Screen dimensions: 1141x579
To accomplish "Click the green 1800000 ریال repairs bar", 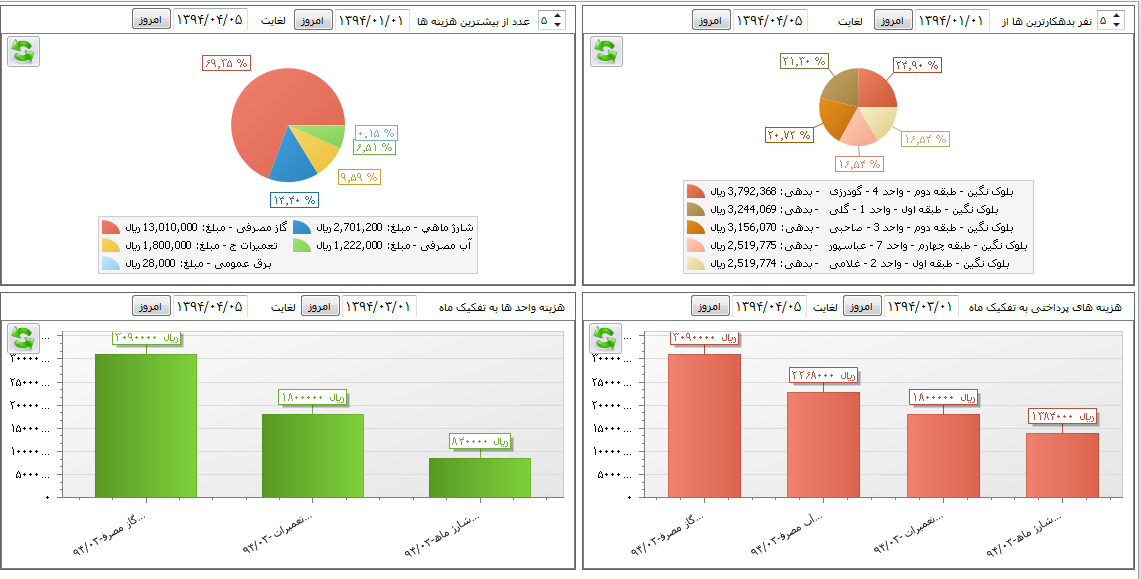I will pyautogui.click(x=312, y=455).
